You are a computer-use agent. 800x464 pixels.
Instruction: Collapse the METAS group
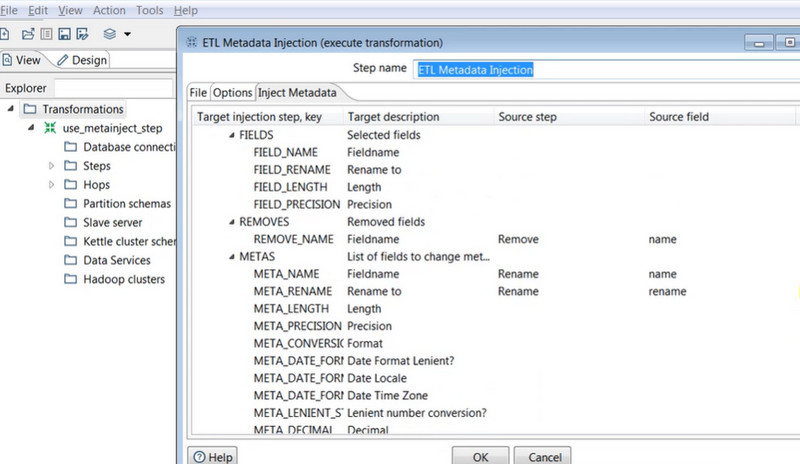[x=231, y=257]
